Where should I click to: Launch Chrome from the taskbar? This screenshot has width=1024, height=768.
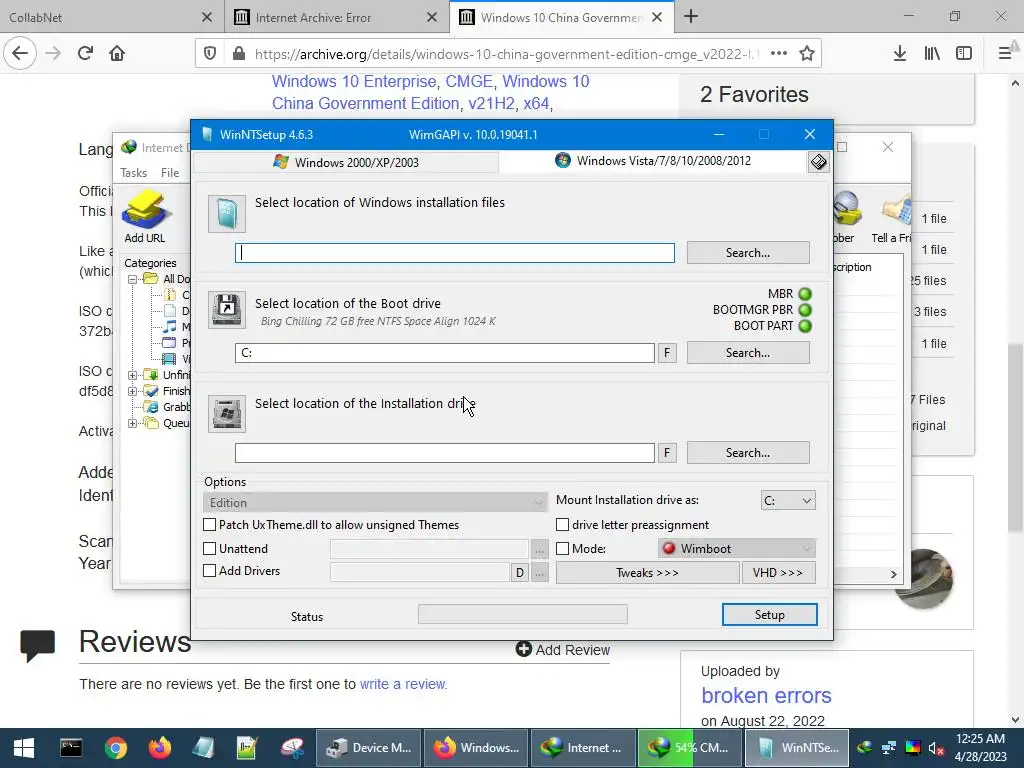click(x=116, y=748)
